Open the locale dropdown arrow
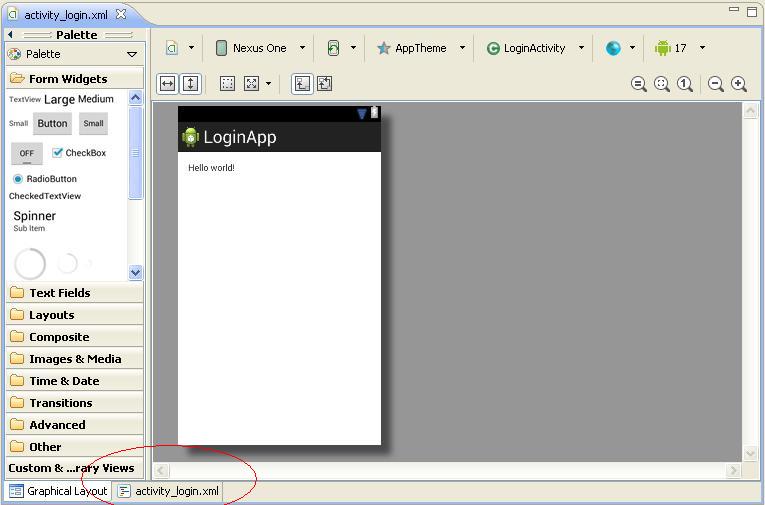Viewport: 765px width, 505px height. (632, 48)
